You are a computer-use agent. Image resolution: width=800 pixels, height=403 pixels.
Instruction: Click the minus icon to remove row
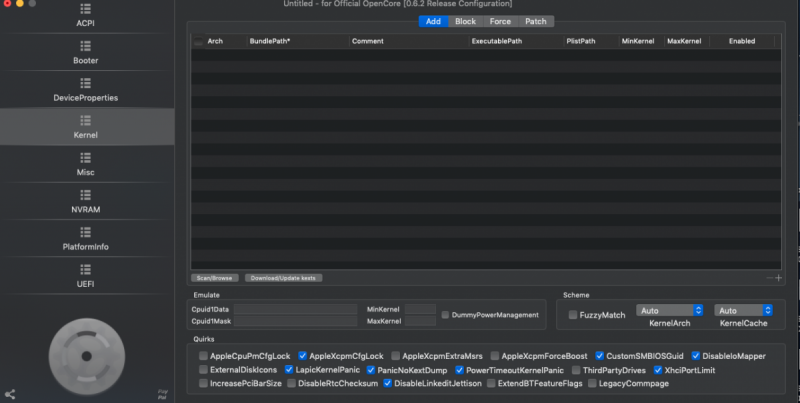pos(769,278)
